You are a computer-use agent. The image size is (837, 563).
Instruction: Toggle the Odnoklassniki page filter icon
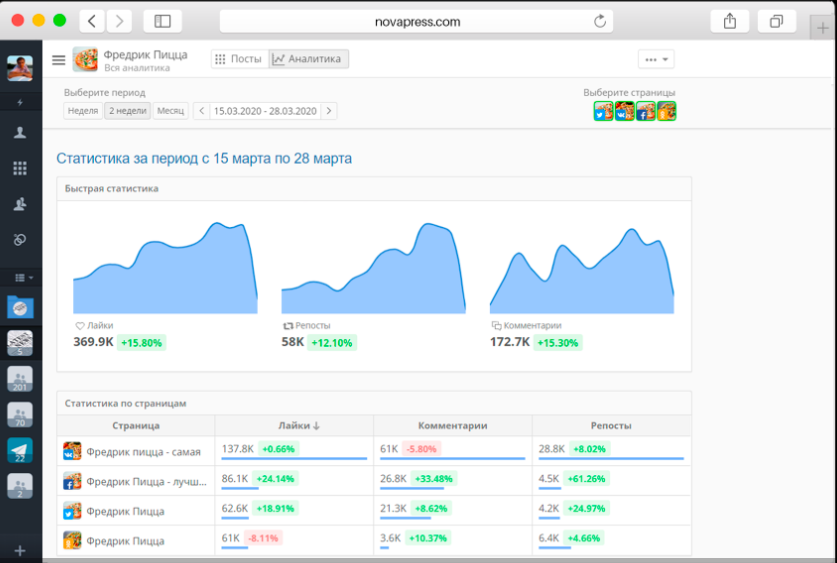666,111
